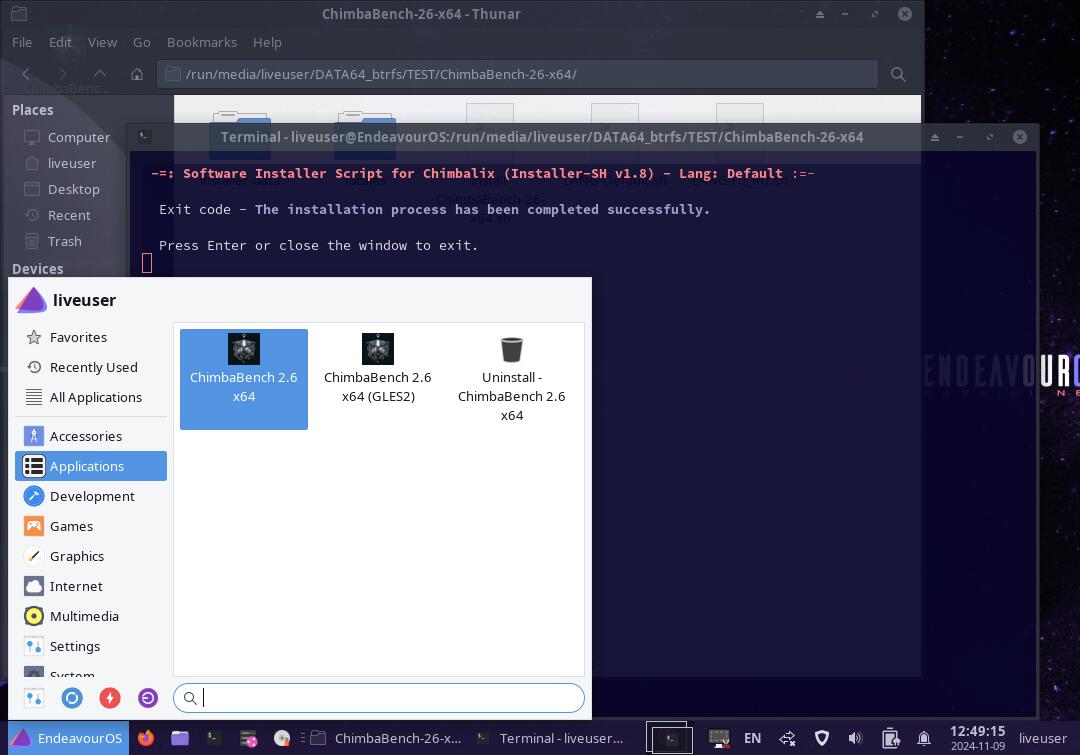This screenshot has height=755, width=1080.
Task: Click the terminal window's title bar menu icon
Action: click(x=143, y=136)
